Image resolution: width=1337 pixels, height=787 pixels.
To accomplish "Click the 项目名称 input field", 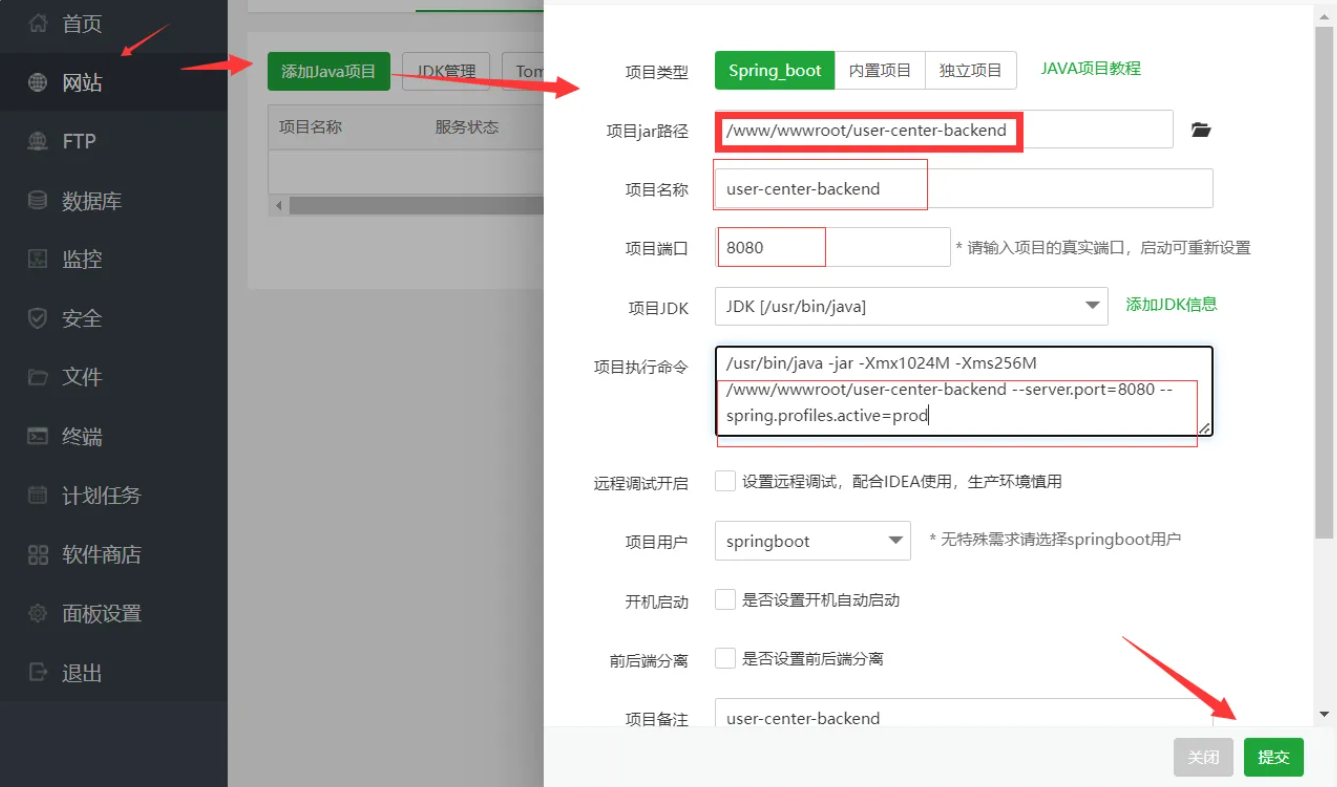I will (964, 188).
